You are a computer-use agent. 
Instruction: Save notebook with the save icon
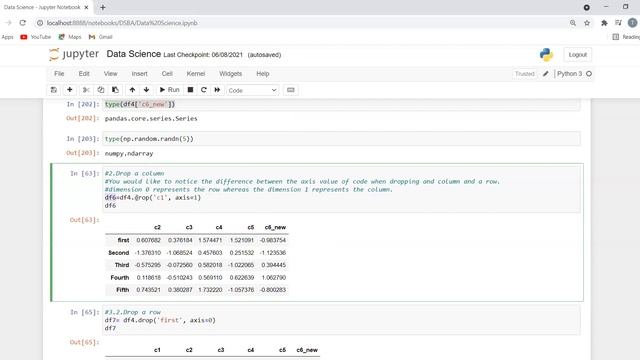[x=53, y=90]
